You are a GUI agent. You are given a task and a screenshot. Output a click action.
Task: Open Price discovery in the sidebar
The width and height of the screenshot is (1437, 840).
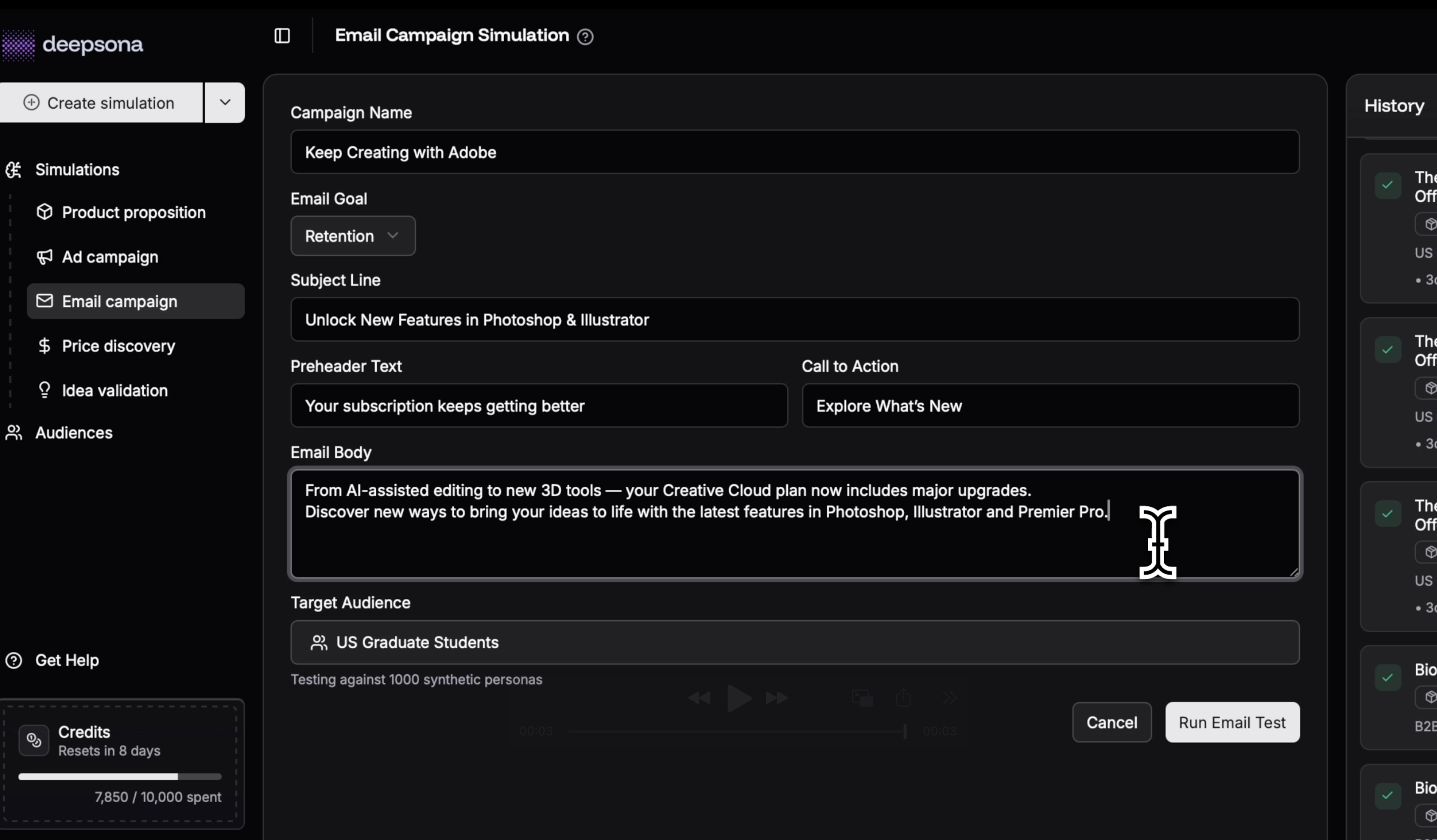pyautogui.click(x=119, y=347)
